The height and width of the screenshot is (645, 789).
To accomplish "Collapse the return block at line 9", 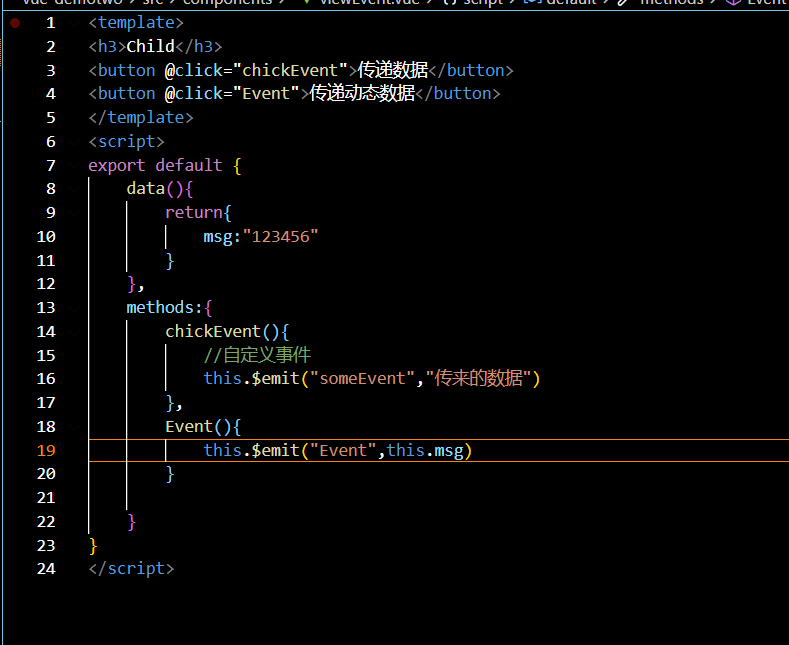I will [75, 213].
